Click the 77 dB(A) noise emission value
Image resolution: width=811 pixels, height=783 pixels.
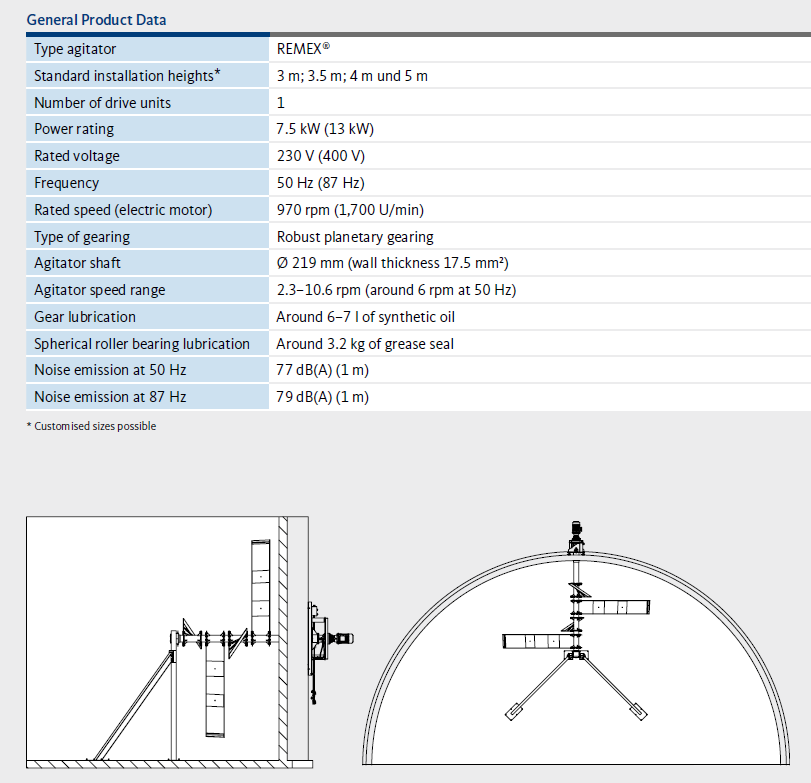point(322,370)
